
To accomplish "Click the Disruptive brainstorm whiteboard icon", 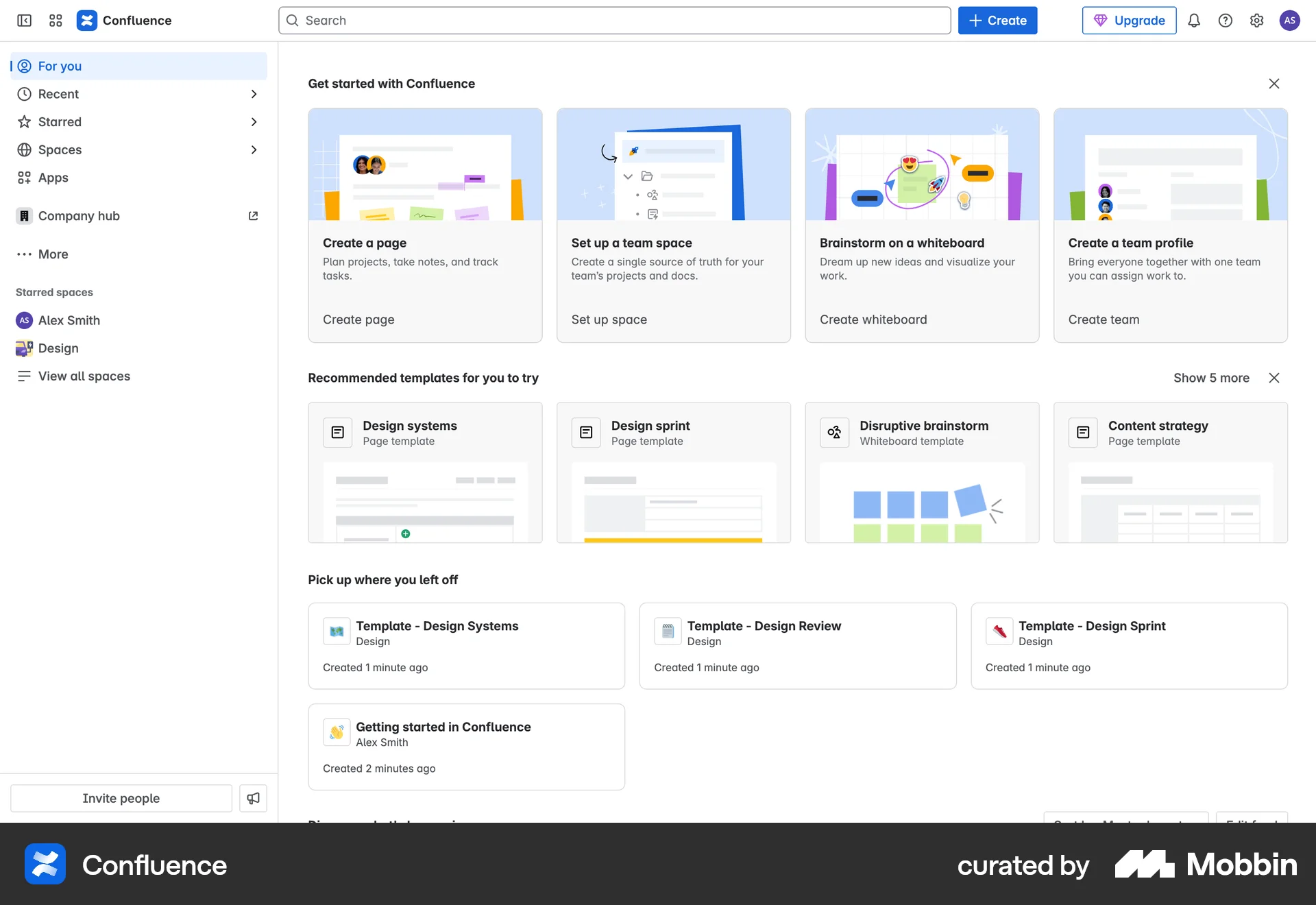I will [x=834, y=433].
